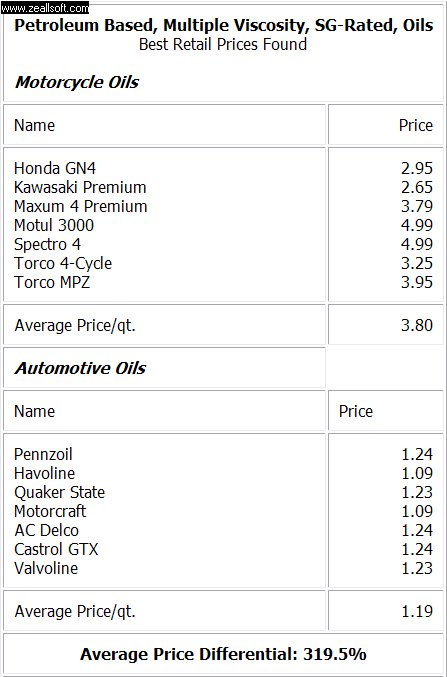Click the www.zeallsoft.com watermark text
Screen dimensions: 447x677
pyautogui.click(x=45, y=8)
